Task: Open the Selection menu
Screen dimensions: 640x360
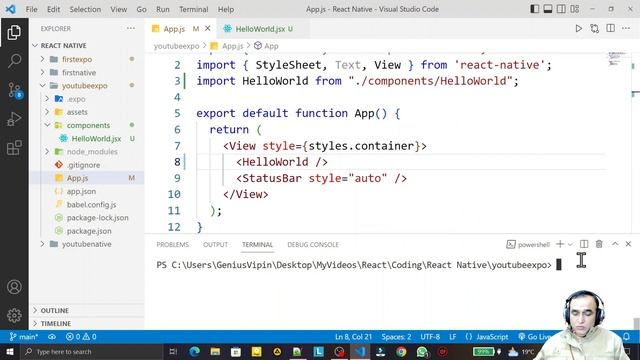Action: tap(85, 9)
